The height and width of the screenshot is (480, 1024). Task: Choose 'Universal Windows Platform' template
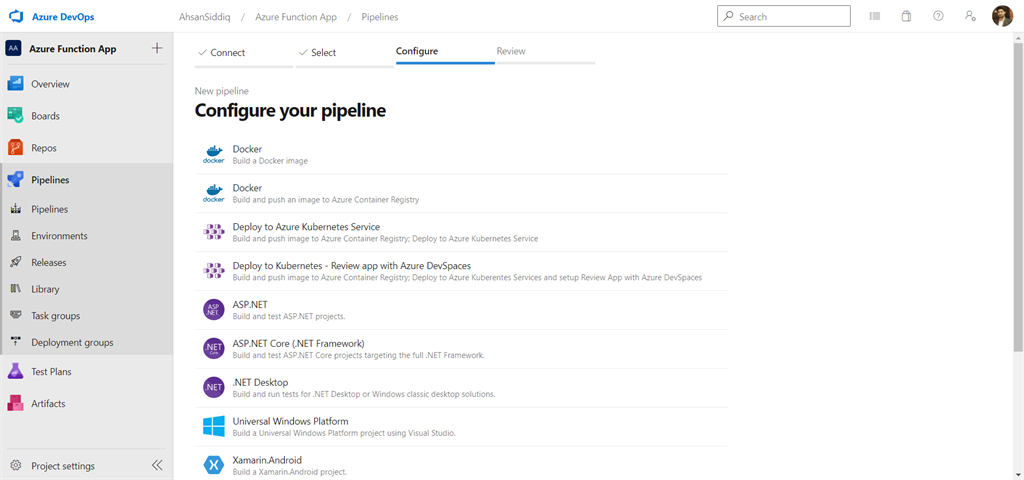(461, 426)
